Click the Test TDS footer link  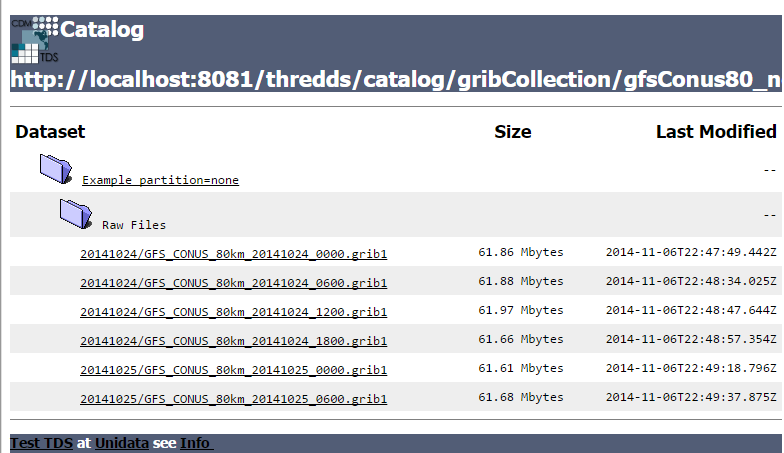pos(41,442)
